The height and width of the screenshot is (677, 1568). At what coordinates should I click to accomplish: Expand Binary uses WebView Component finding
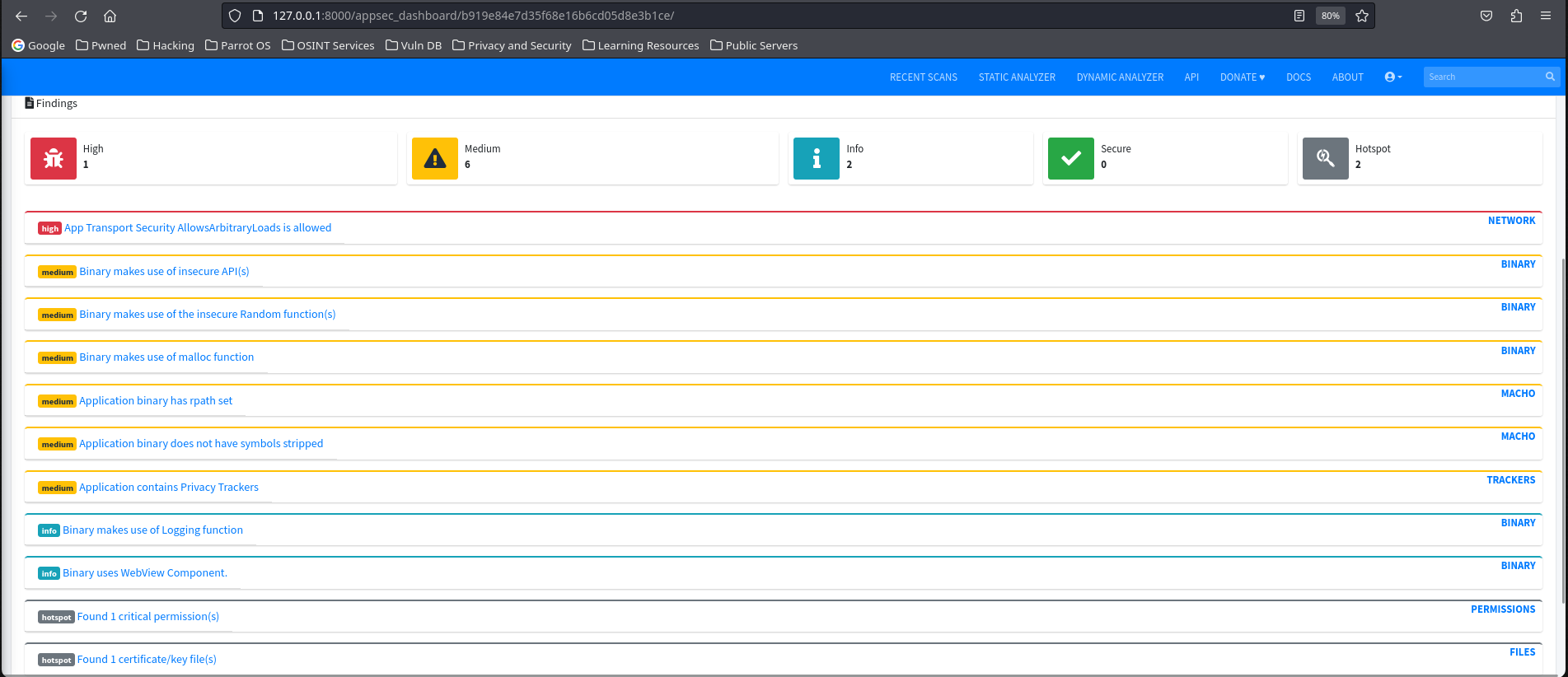[x=145, y=572]
